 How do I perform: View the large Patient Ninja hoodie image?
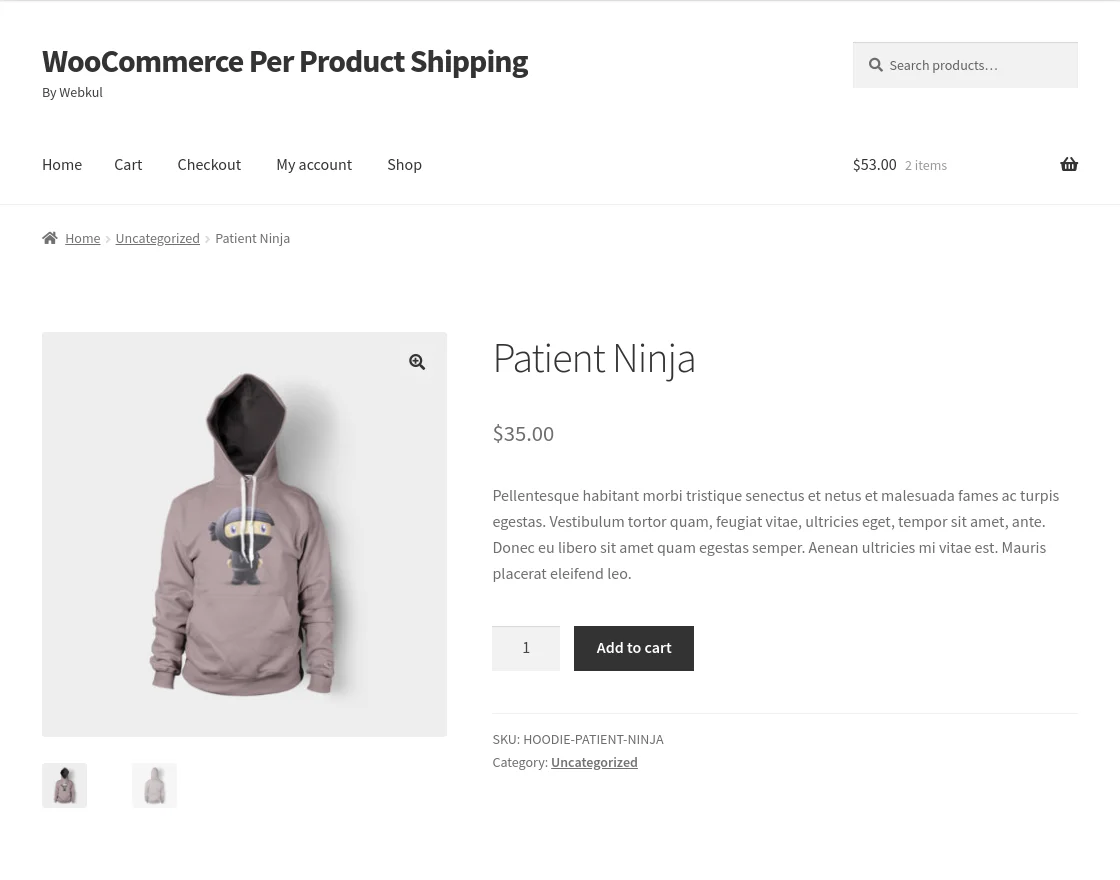[x=244, y=535]
